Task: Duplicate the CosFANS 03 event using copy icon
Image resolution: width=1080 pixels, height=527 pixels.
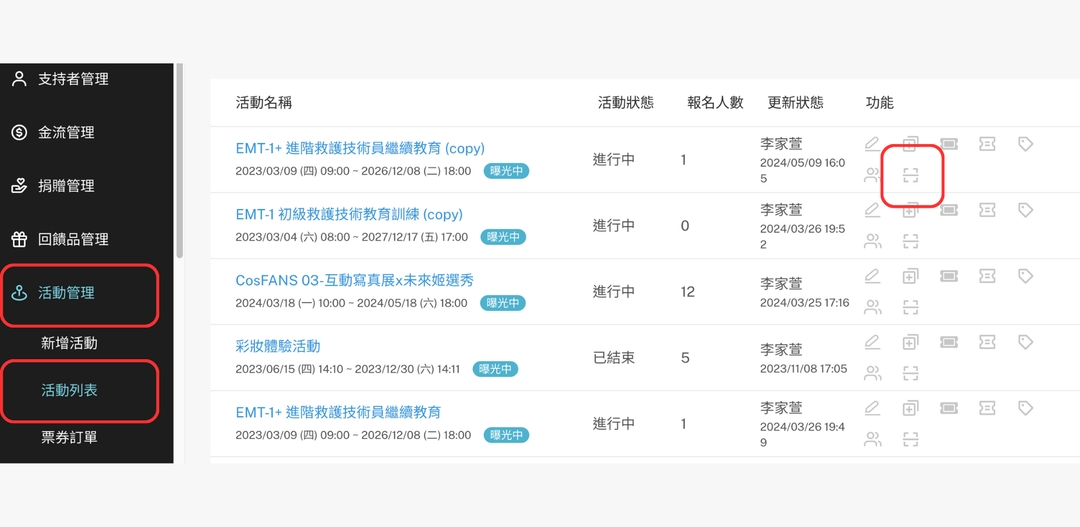Action: (x=910, y=276)
